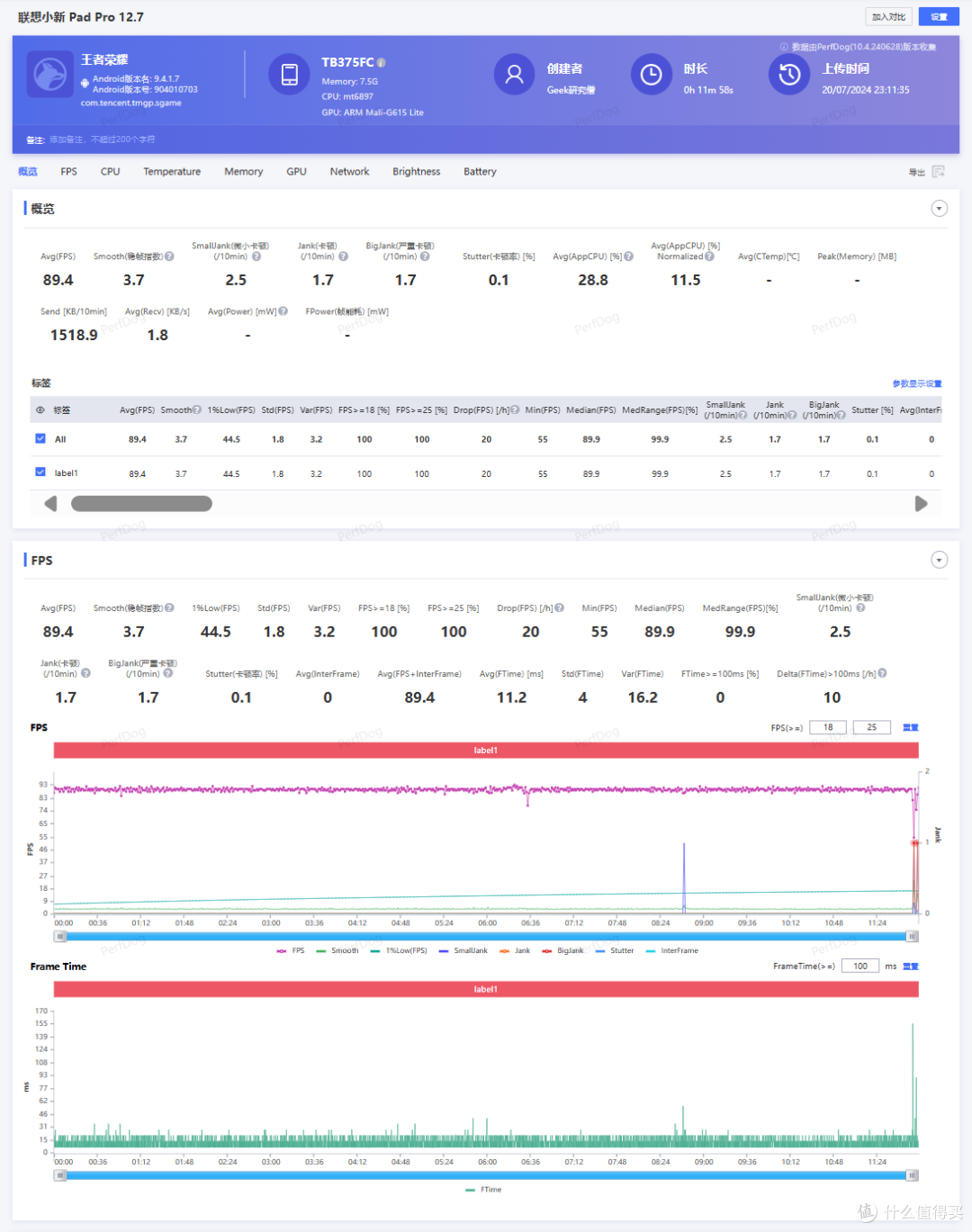This screenshot has height=1232, width=972.
Task: Toggle Stutter series in chart legend
Action: coord(615,950)
